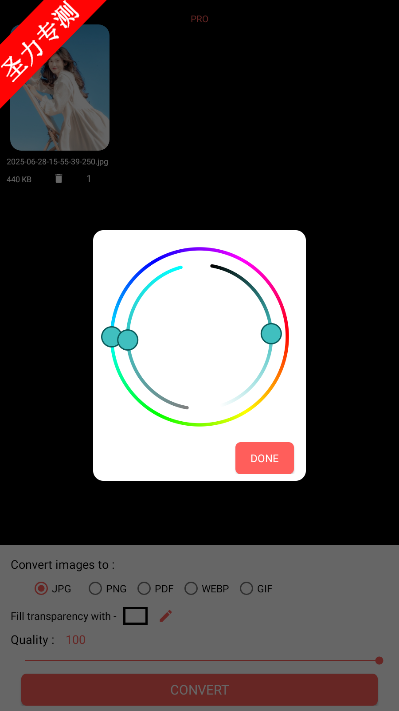399x711 pixels.
Task: Tap the PRO label at top
Action: (200, 19)
